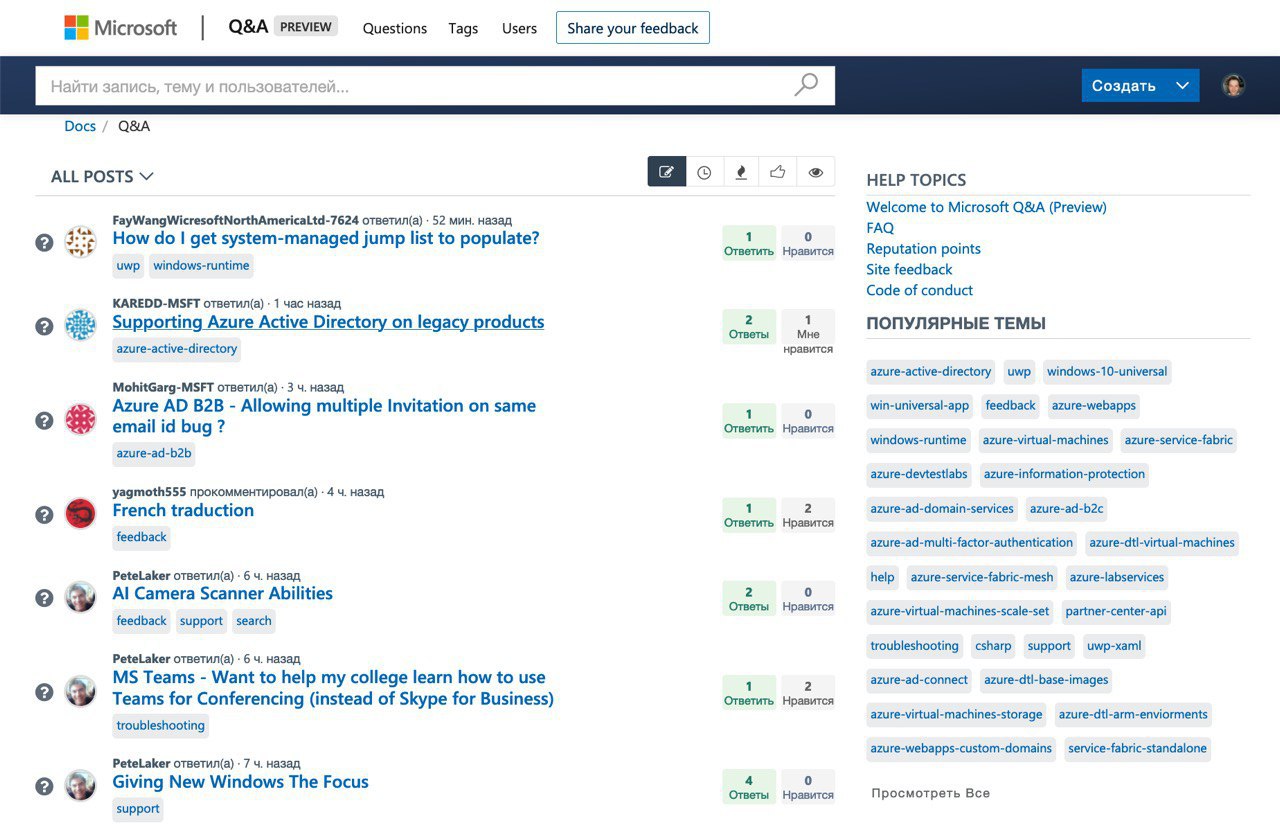This screenshot has height=826, width=1280.
Task: Open the Tags menu item
Action: 463,28
